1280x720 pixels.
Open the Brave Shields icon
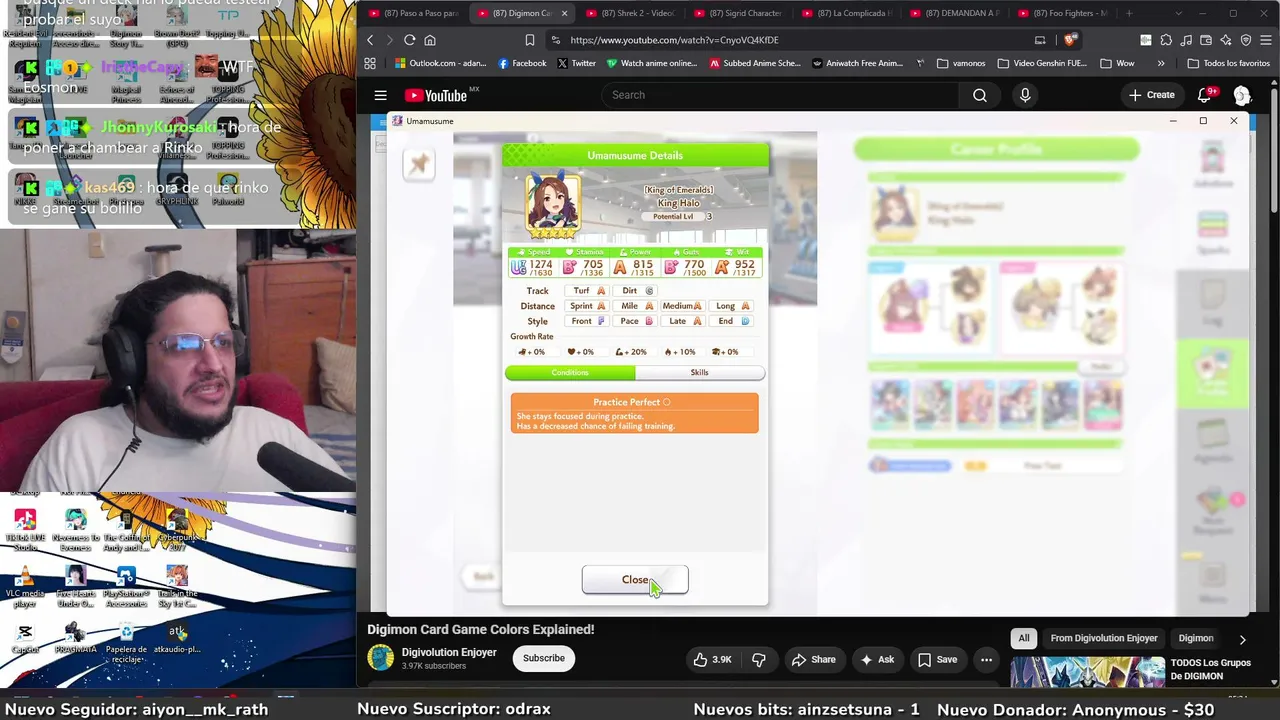[x=1071, y=40]
